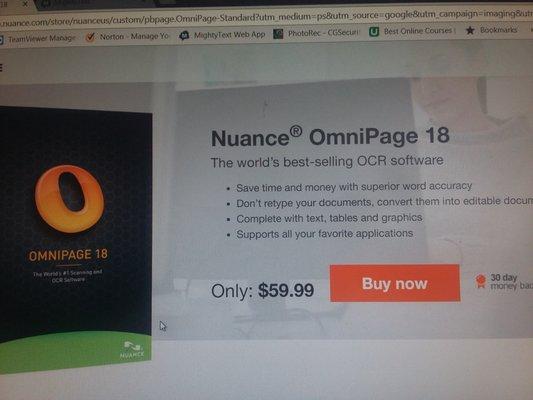This screenshot has width=533, height=400.
Task: Click the superior word accuracy bullet
Action: point(354,187)
